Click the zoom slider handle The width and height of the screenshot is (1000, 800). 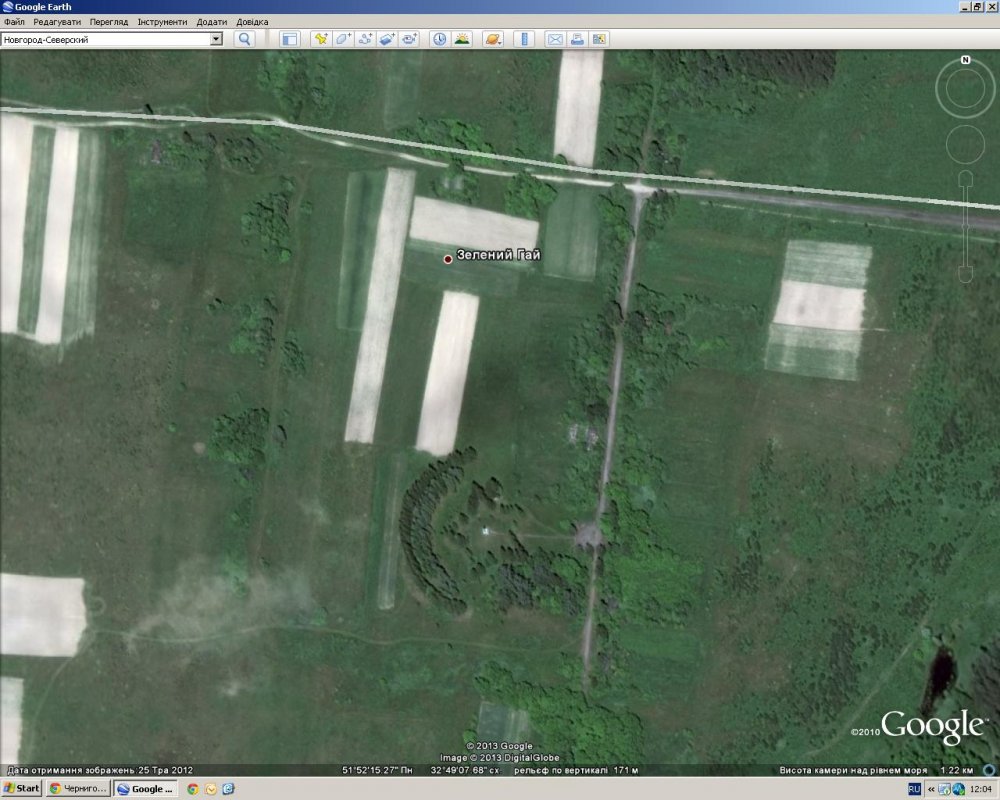(x=966, y=226)
